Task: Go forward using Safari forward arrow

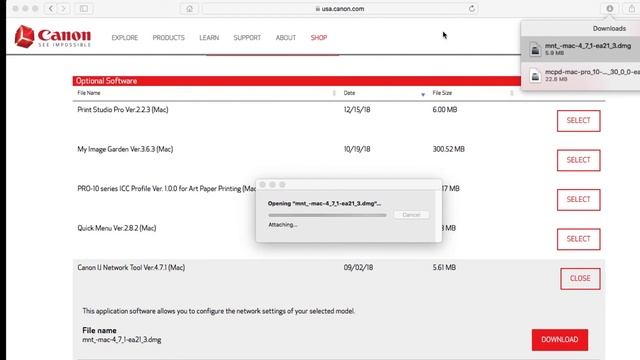Action: point(63,9)
